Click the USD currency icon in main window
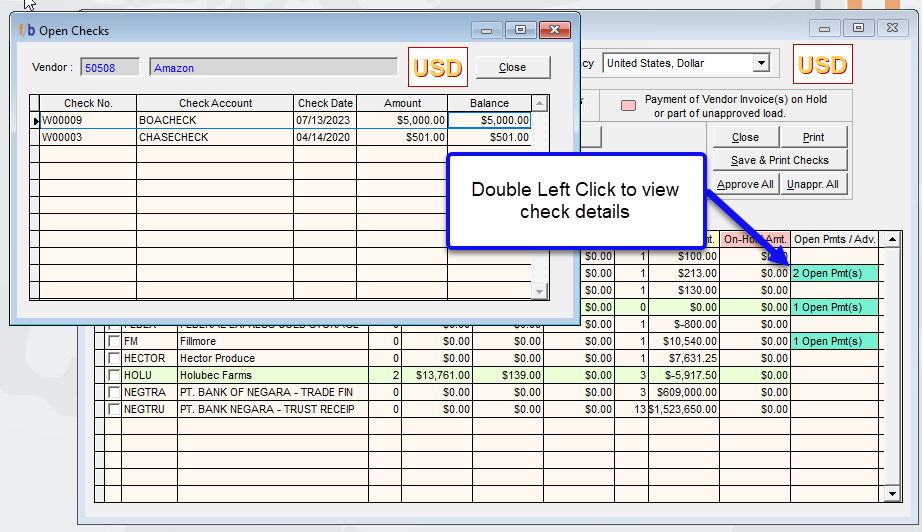 pyautogui.click(x=823, y=65)
